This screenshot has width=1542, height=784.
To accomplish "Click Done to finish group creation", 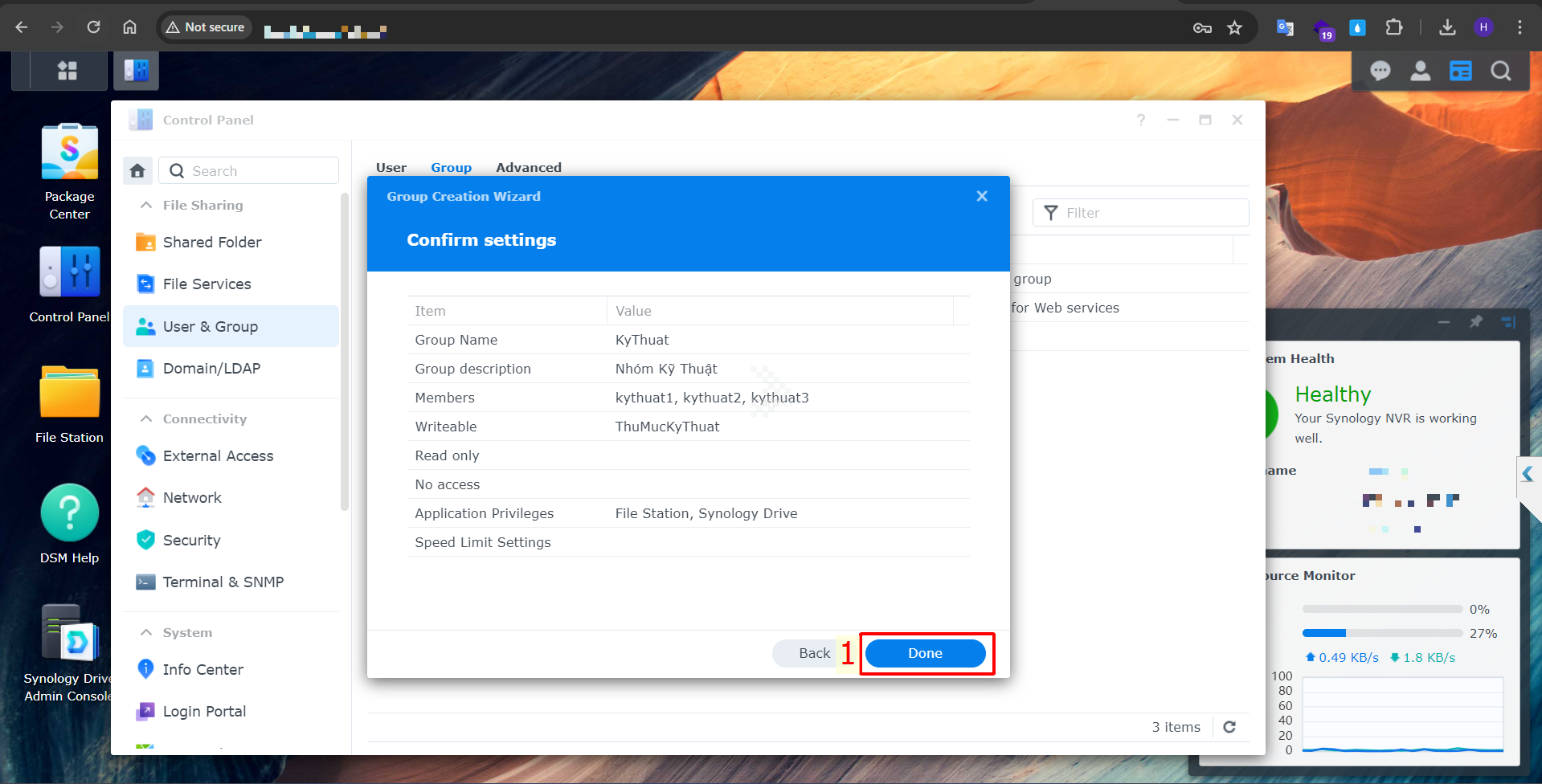I will tap(925, 653).
